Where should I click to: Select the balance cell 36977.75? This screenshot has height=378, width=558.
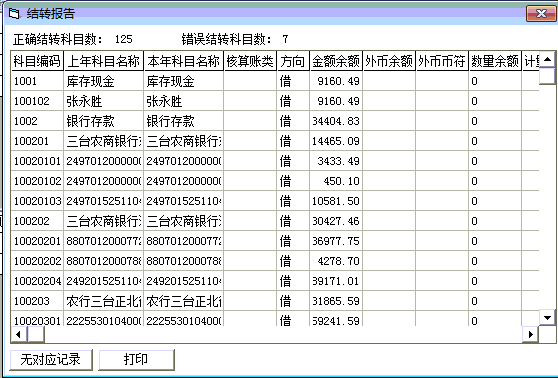point(336,241)
